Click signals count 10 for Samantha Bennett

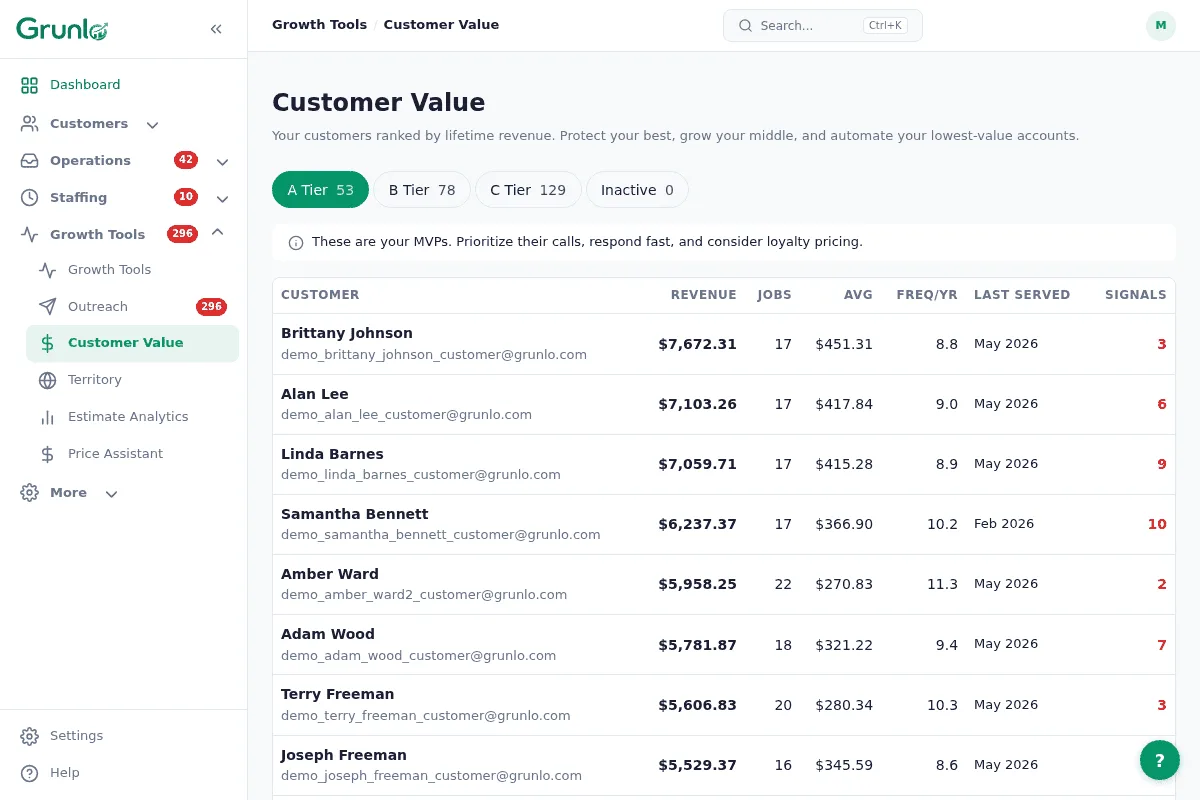click(x=1157, y=524)
